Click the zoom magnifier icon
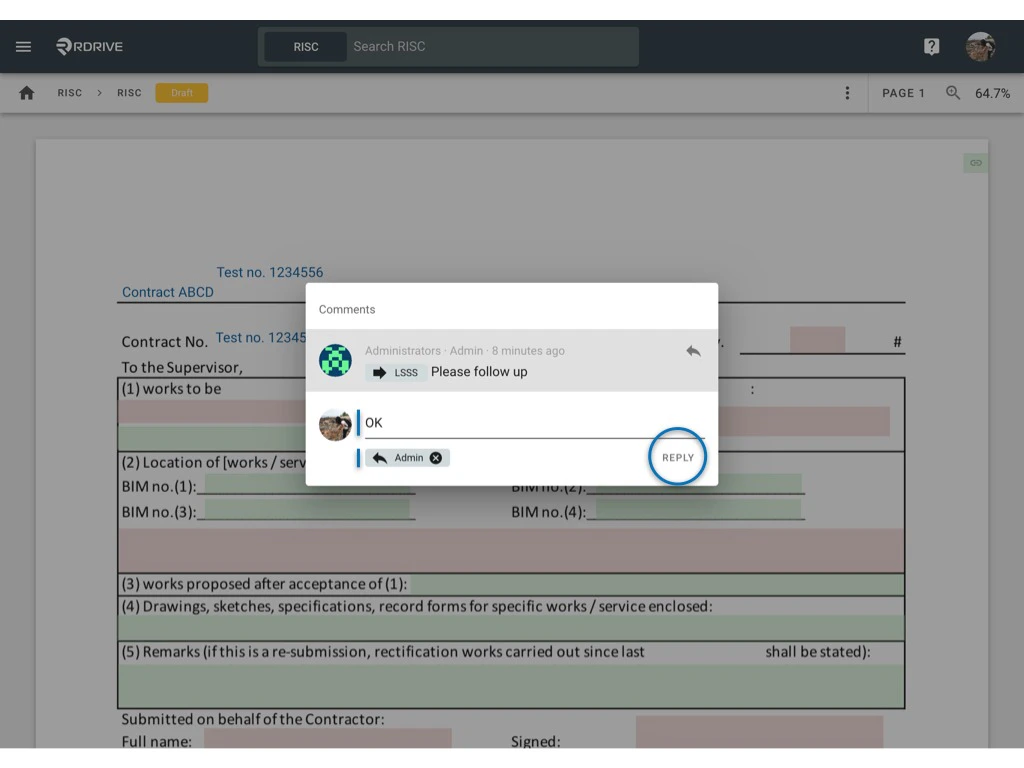 pyautogui.click(x=953, y=93)
